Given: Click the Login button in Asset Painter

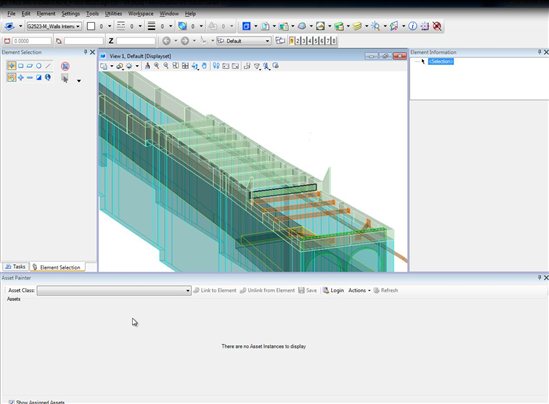Looking at the screenshot, I should coord(333,291).
